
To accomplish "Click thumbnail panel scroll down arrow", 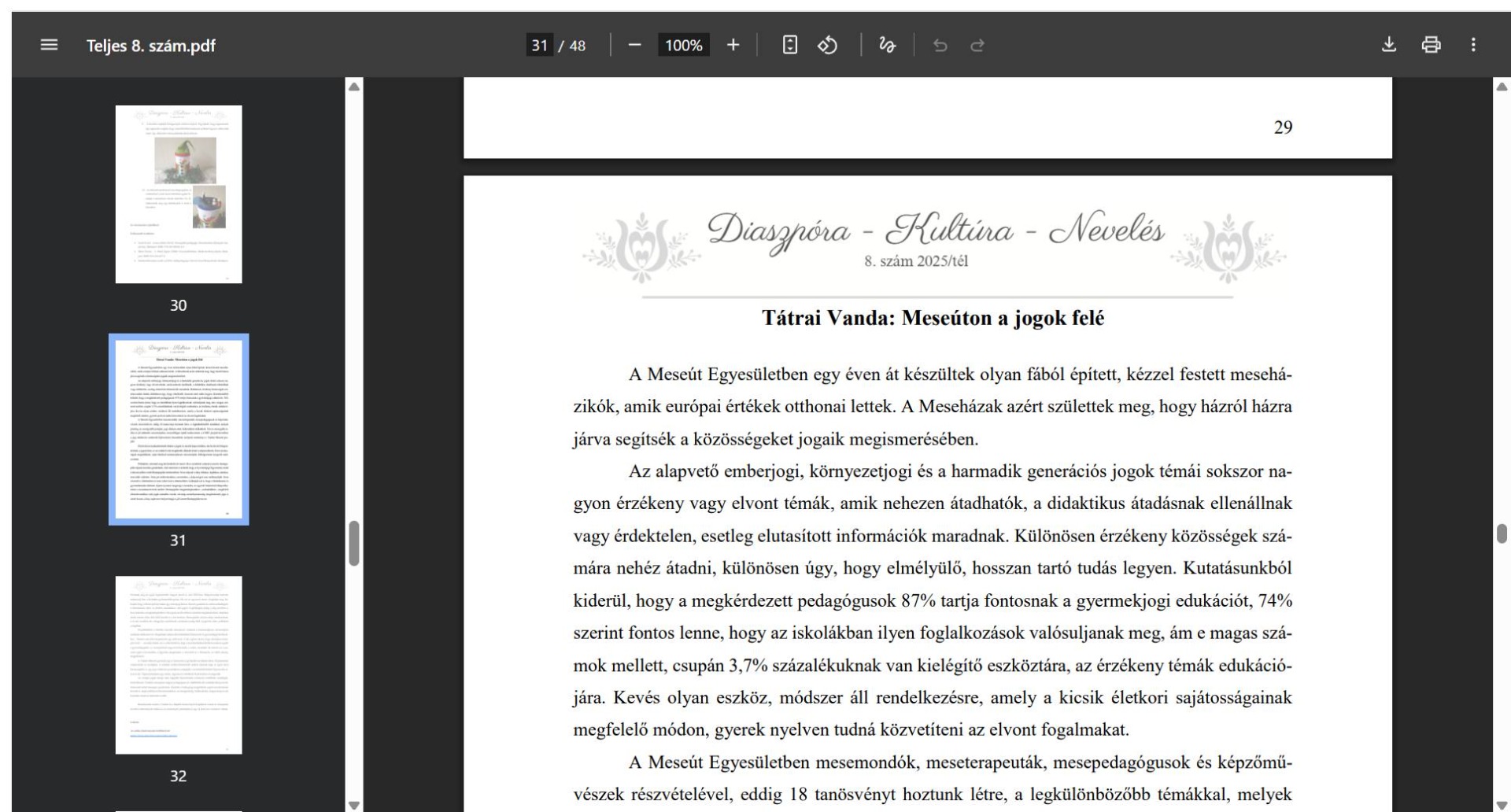I will [x=354, y=804].
